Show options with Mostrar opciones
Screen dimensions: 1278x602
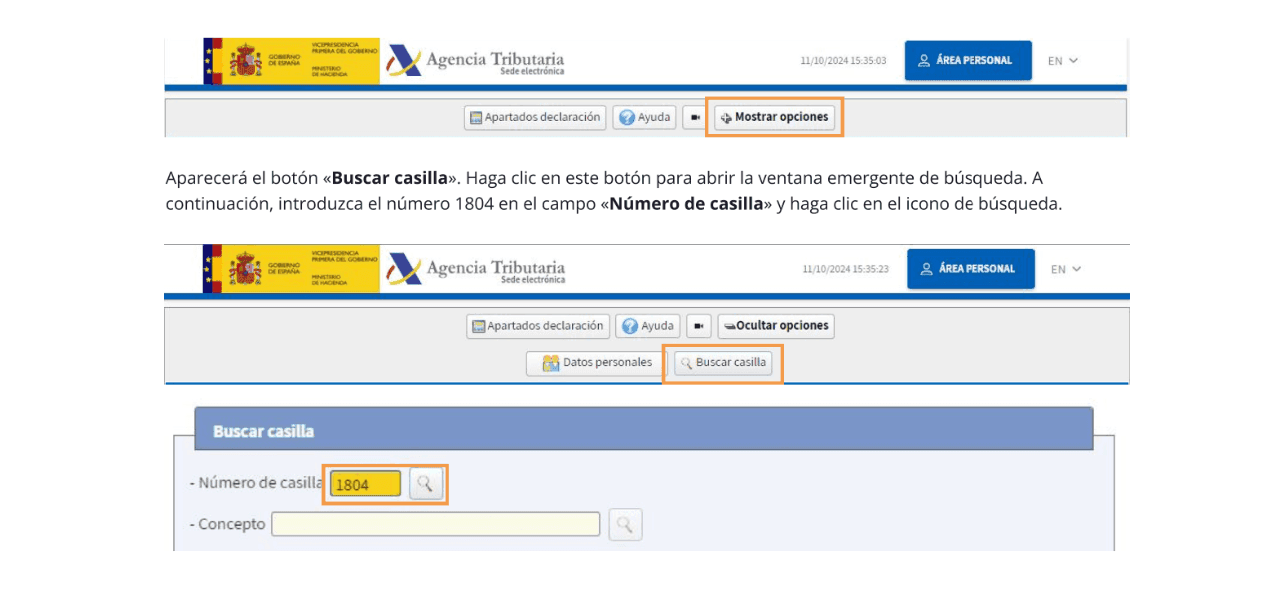(775, 117)
